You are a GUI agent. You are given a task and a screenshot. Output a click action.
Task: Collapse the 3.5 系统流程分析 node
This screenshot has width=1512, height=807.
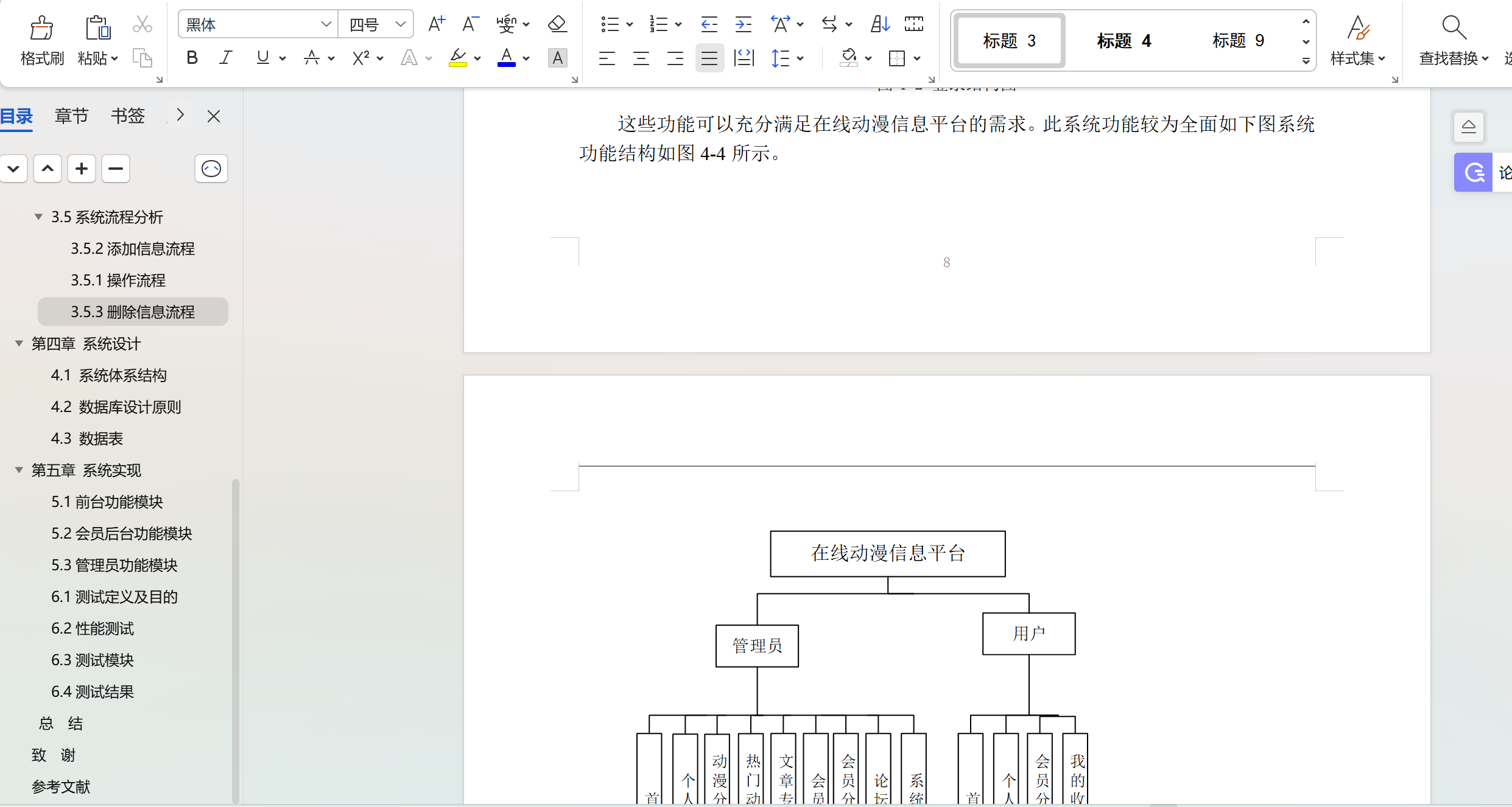[38, 217]
